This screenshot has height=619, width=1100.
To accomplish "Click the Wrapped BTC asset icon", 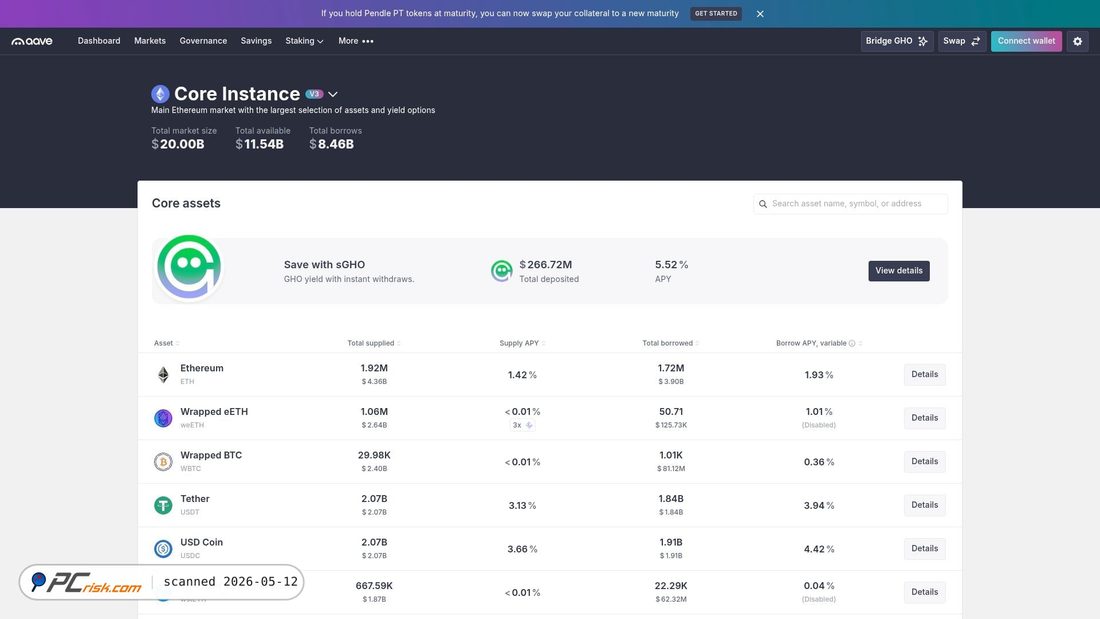I will [x=163, y=462].
